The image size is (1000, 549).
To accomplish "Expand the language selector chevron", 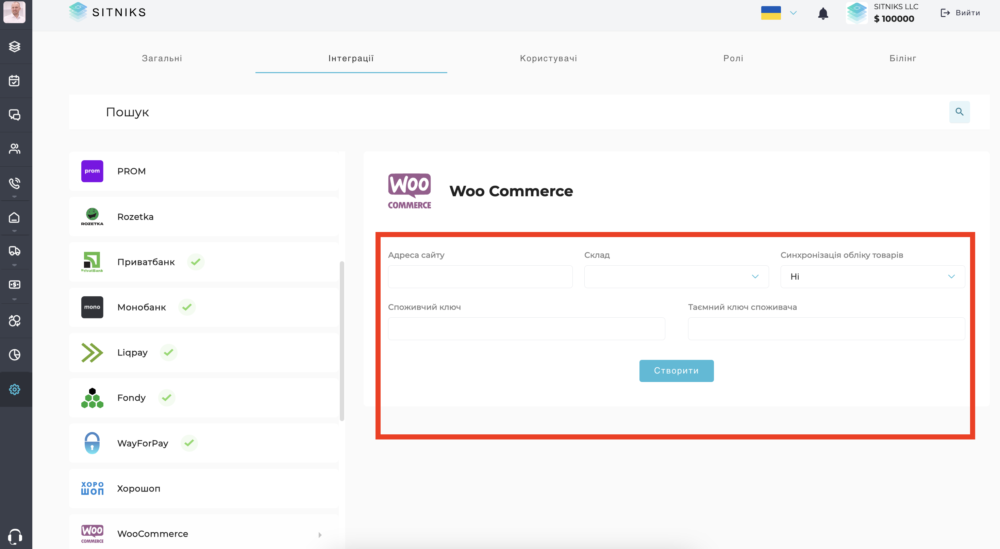I will coord(793,13).
